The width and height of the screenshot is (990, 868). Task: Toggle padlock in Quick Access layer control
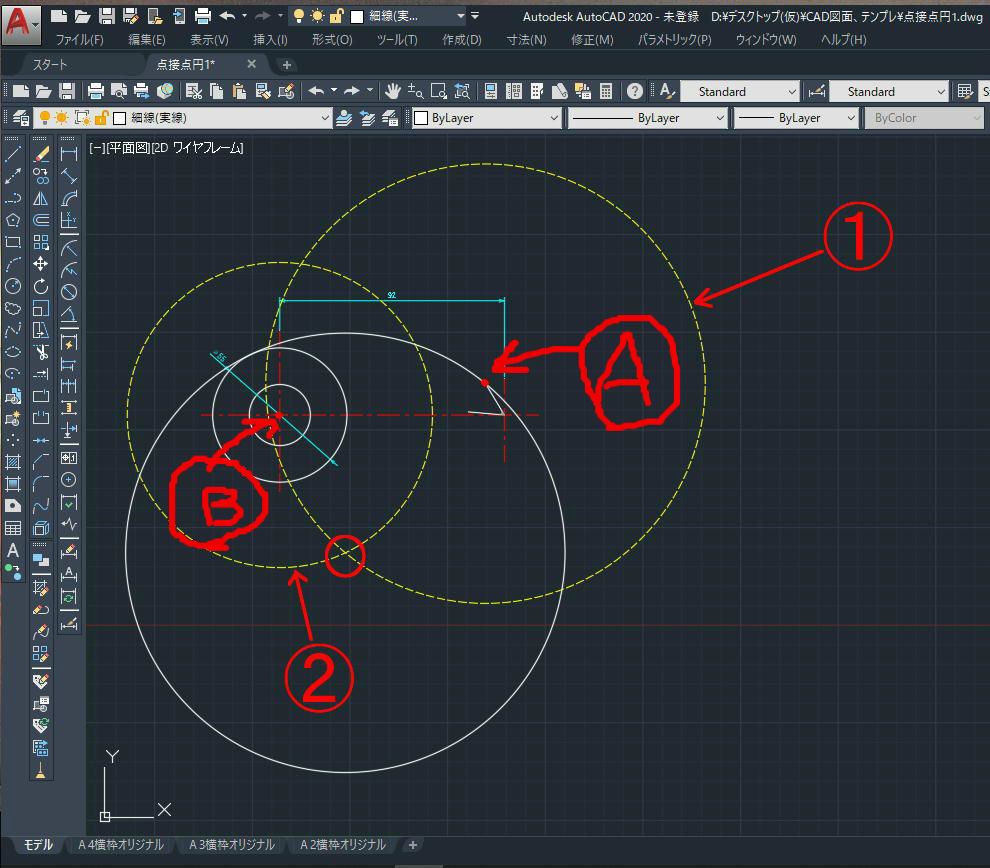point(337,16)
